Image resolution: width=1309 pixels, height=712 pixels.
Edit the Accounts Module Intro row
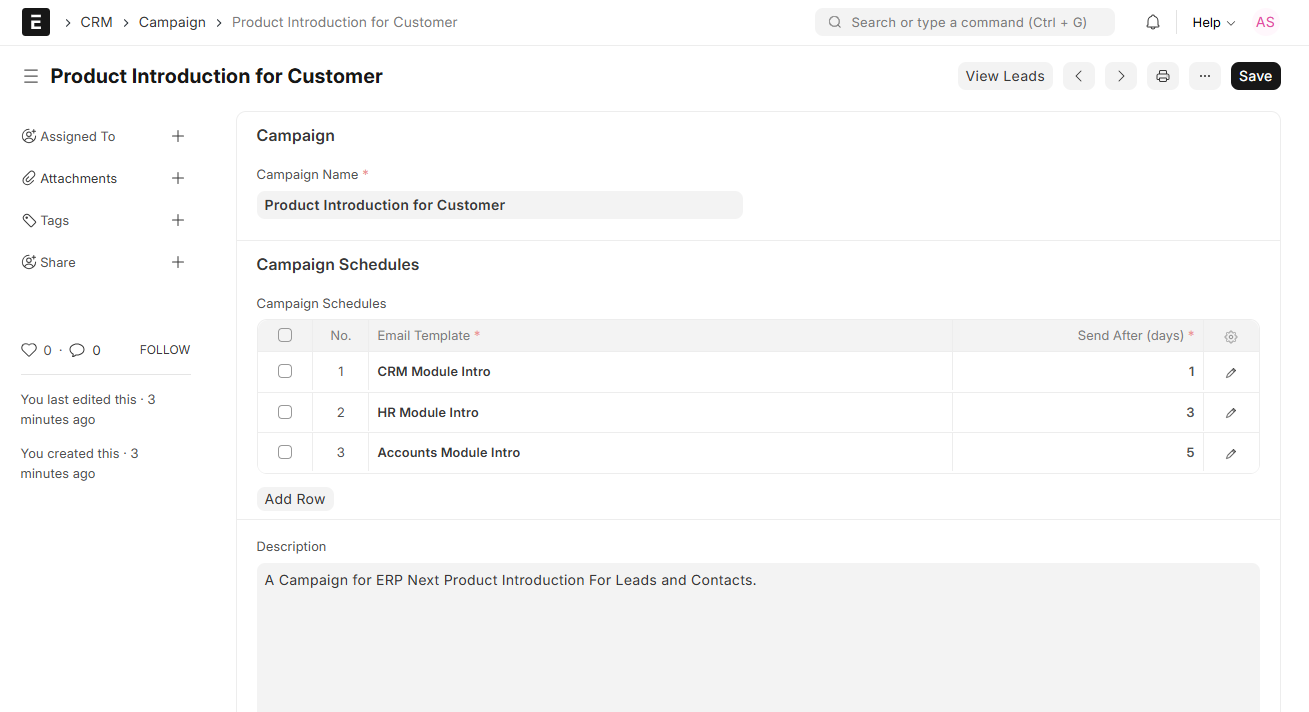1230,453
